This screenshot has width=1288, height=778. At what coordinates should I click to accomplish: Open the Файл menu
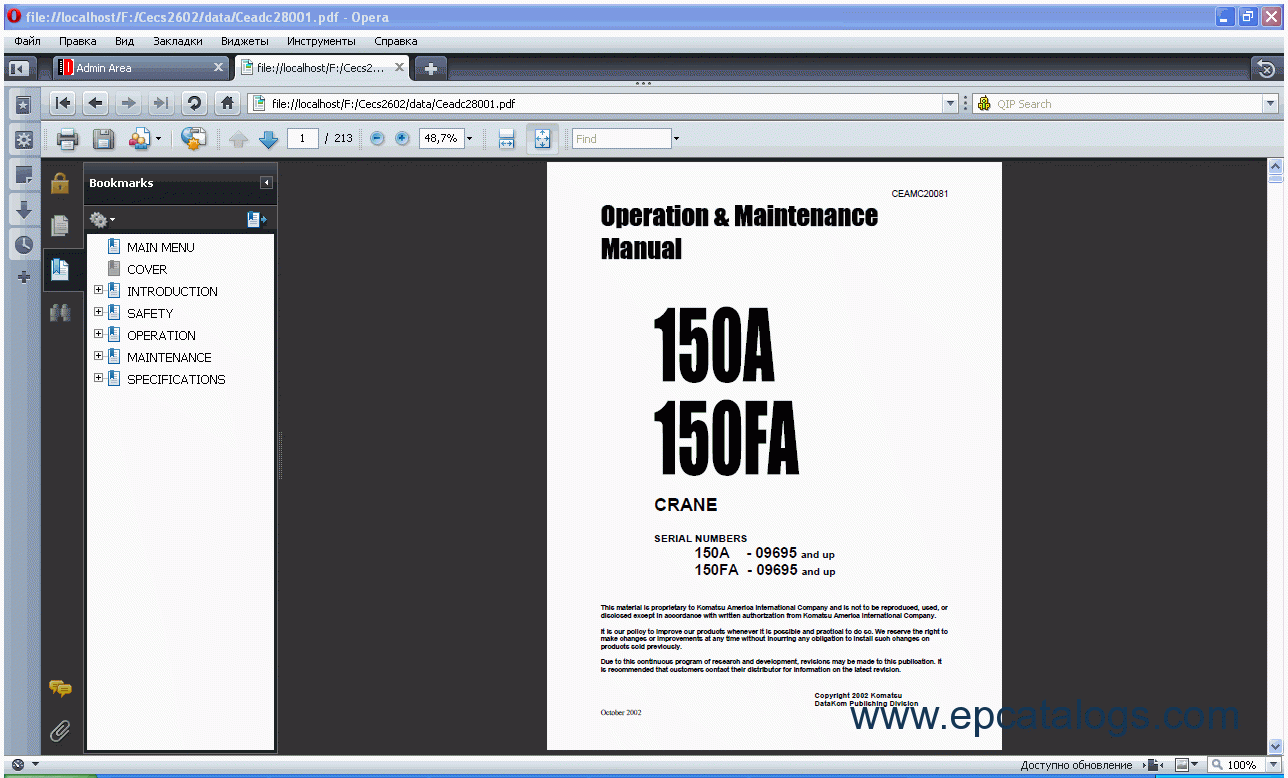28,41
